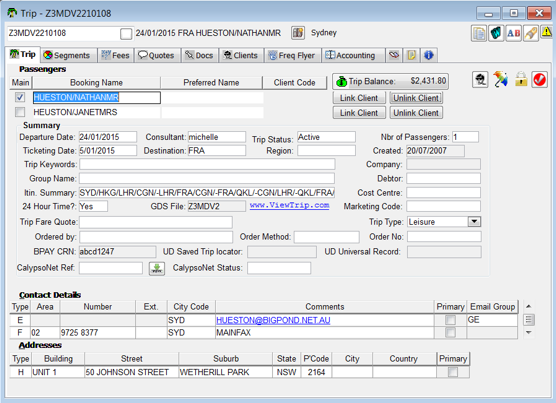556x403 pixels.
Task: Click the blue info icon tab
Action: [429, 55]
